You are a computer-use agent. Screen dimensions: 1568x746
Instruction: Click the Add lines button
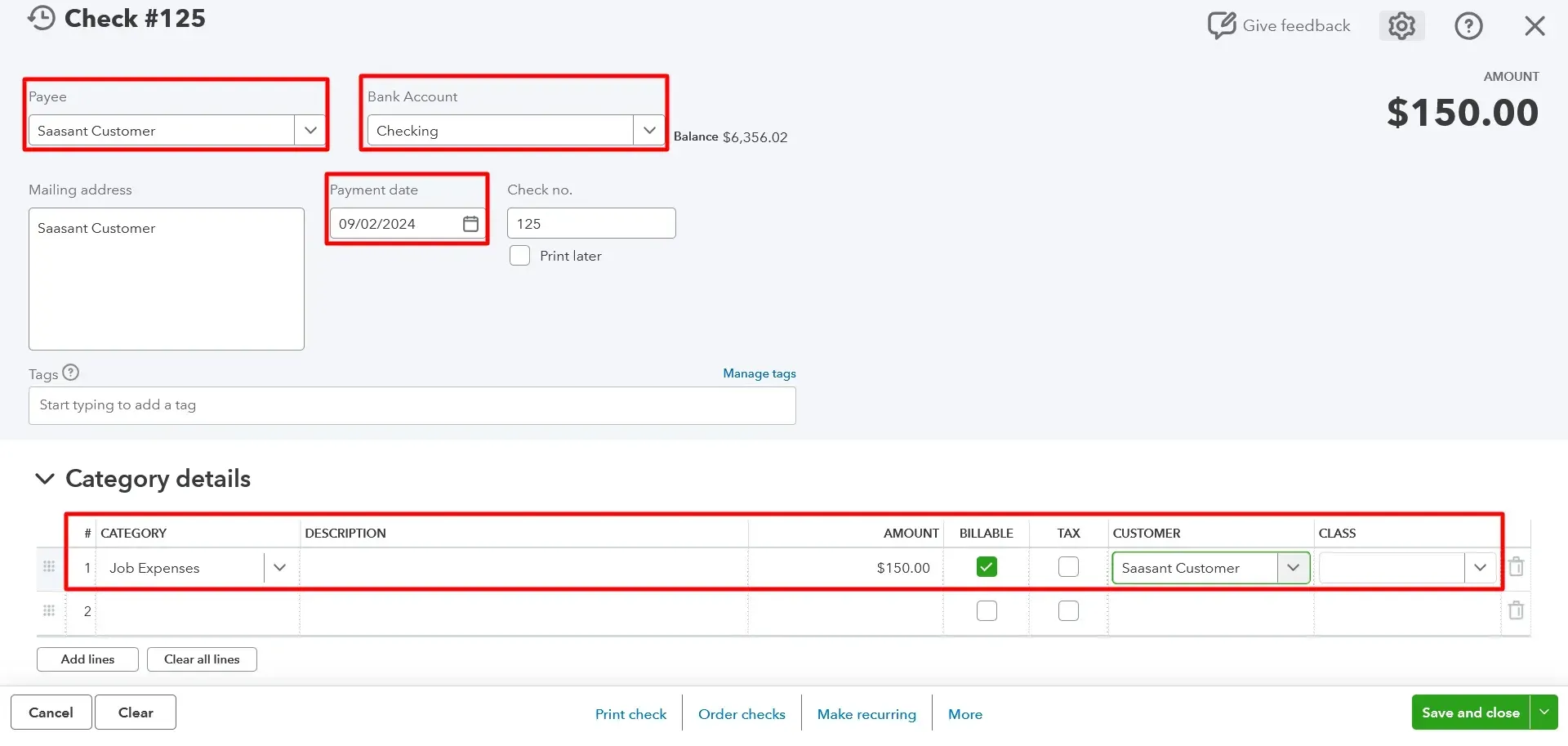point(87,659)
